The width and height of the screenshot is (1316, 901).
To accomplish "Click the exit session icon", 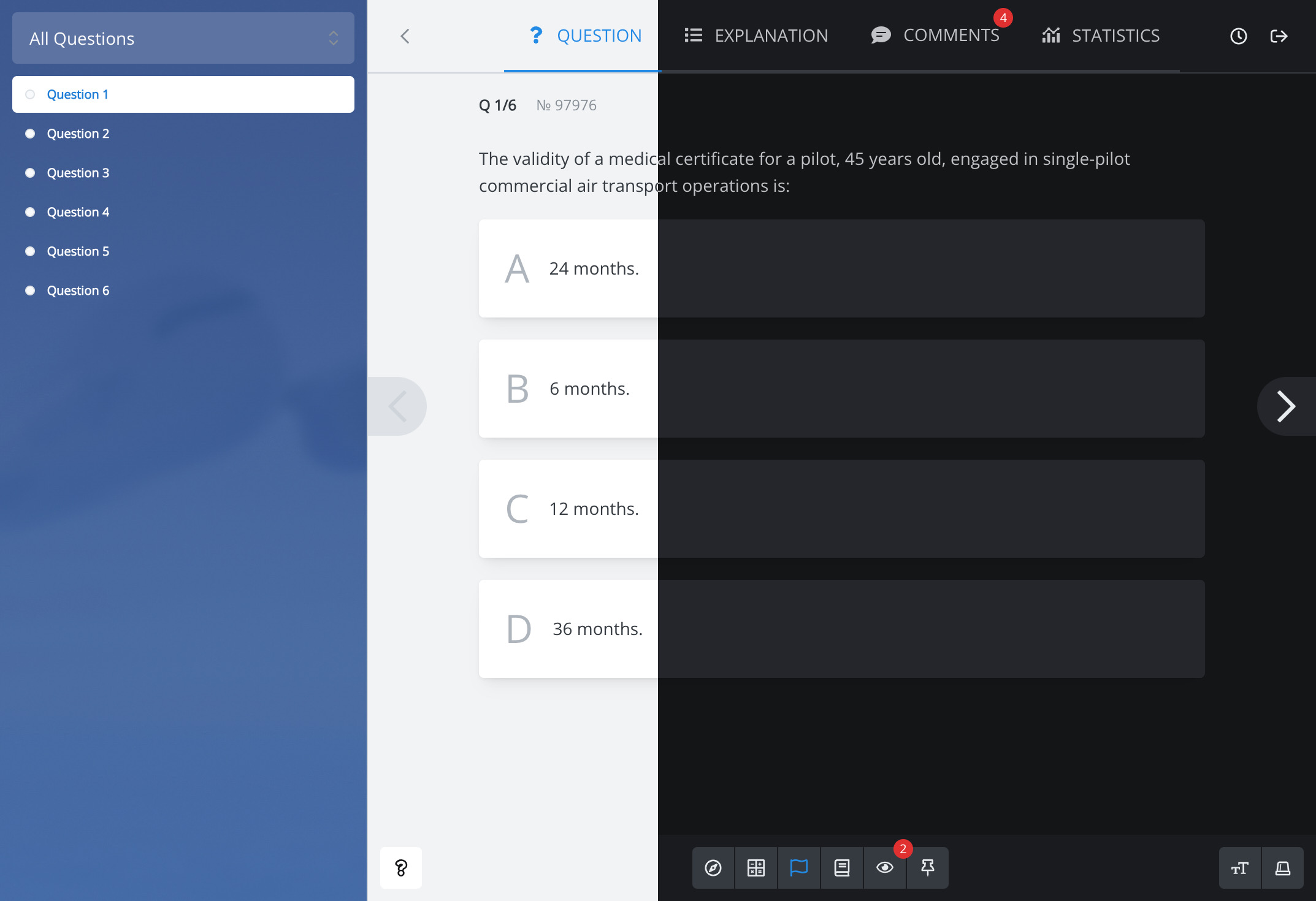I will pyautogui.click(x=1279, y=36).
